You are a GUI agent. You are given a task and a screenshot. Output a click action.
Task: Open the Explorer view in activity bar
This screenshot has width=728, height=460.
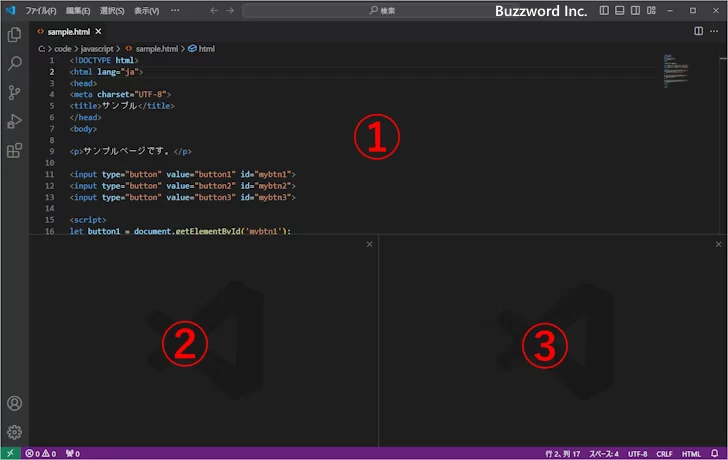point(14,34)
